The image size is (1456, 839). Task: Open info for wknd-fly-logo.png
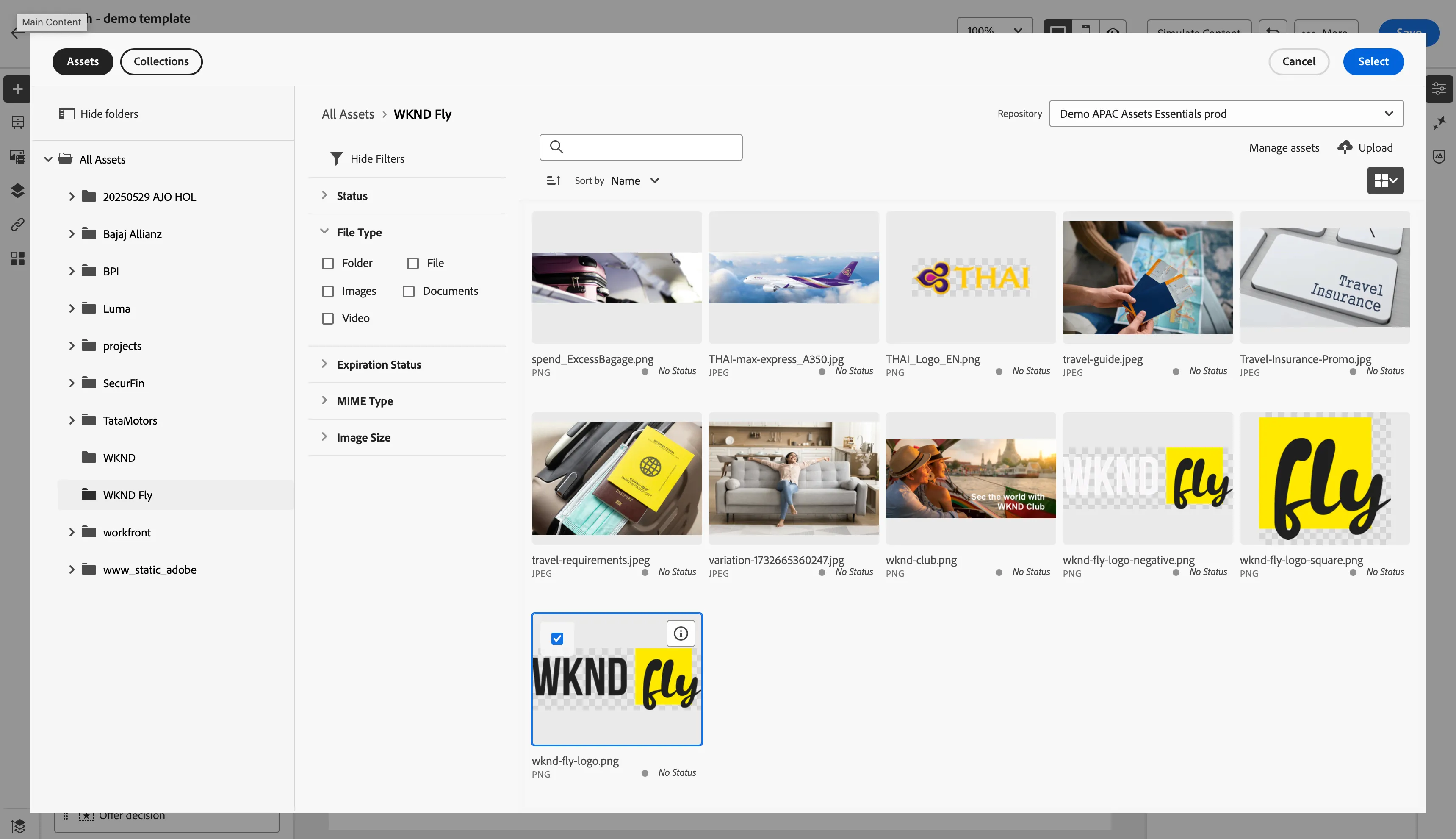point(681,633)
